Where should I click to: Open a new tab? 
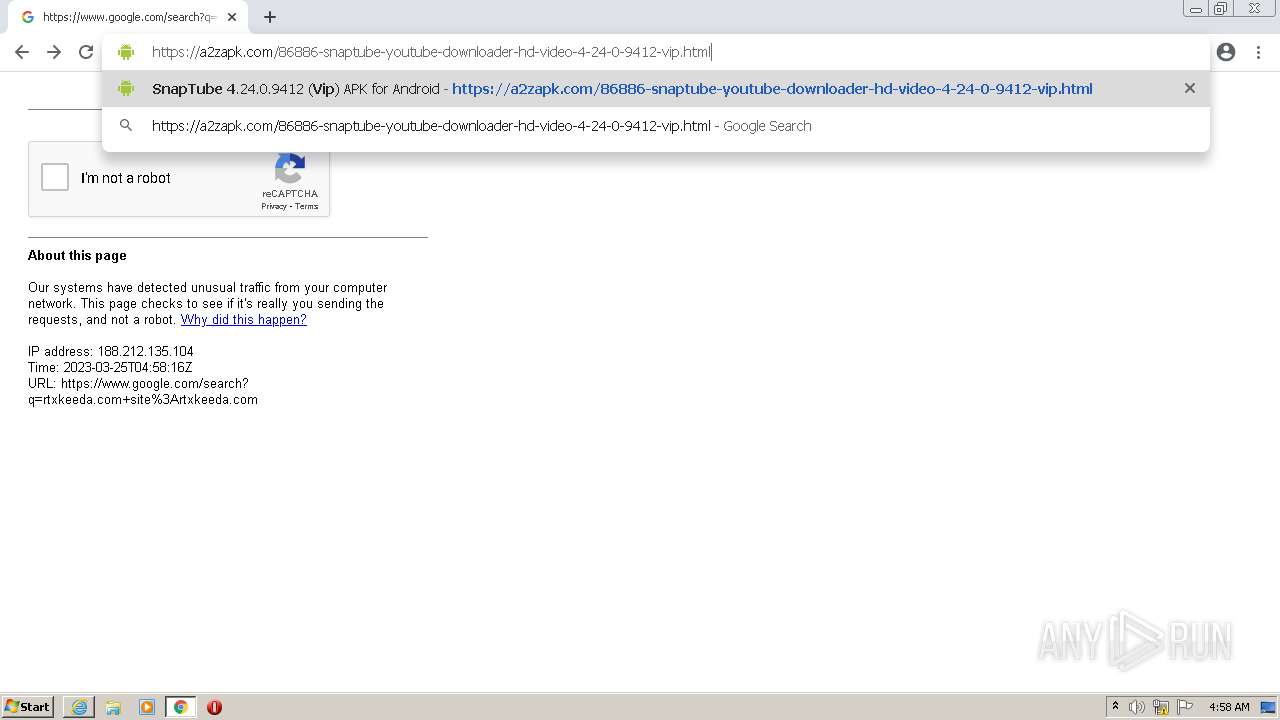point(270,17)
